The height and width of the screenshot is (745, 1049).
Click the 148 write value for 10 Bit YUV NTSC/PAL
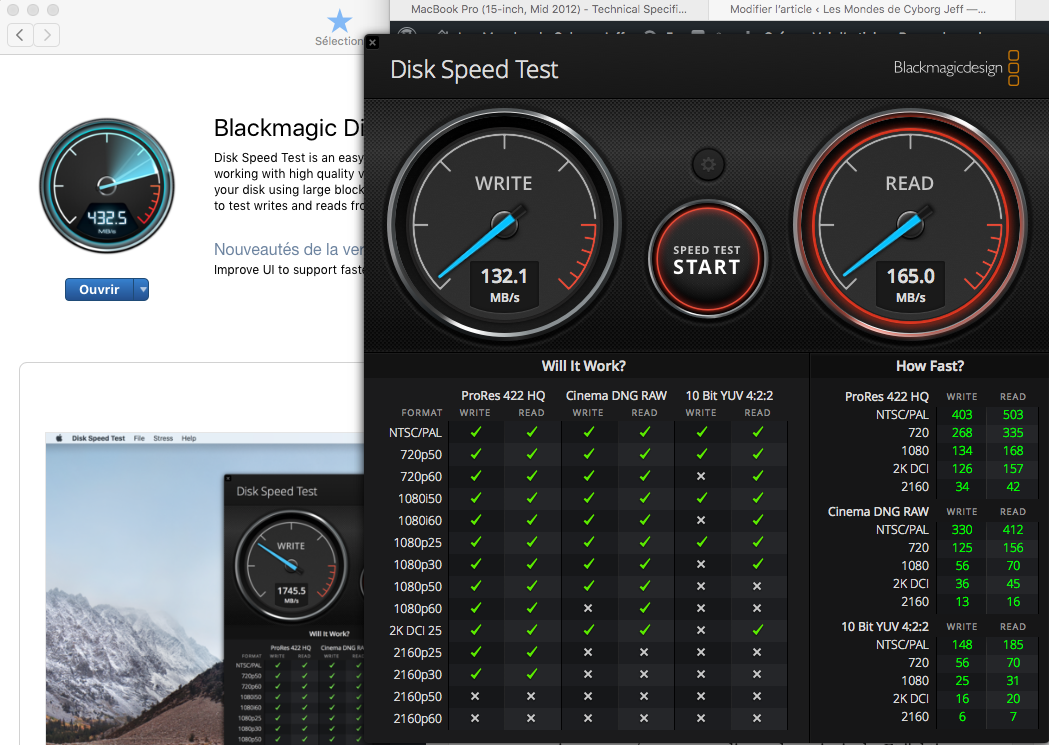962,645
